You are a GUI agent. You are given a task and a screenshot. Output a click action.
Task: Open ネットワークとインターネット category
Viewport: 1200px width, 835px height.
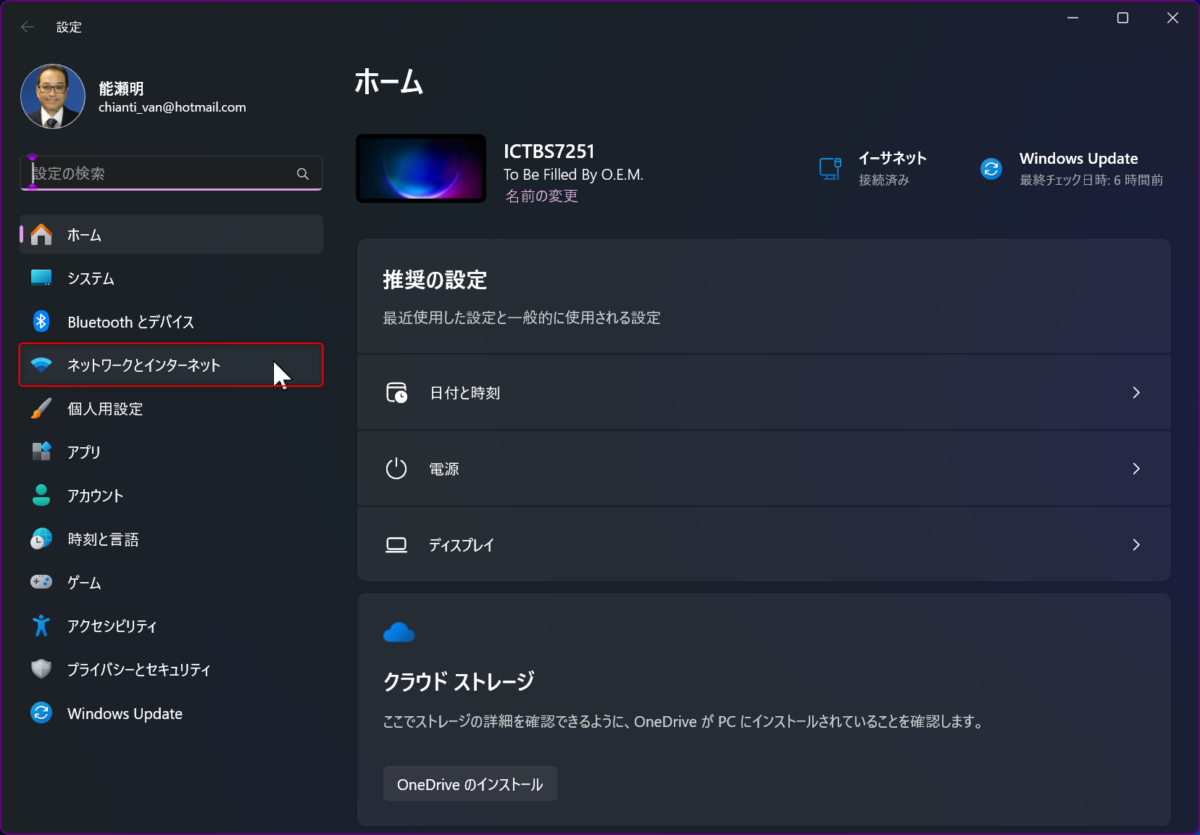coord(171,365)
